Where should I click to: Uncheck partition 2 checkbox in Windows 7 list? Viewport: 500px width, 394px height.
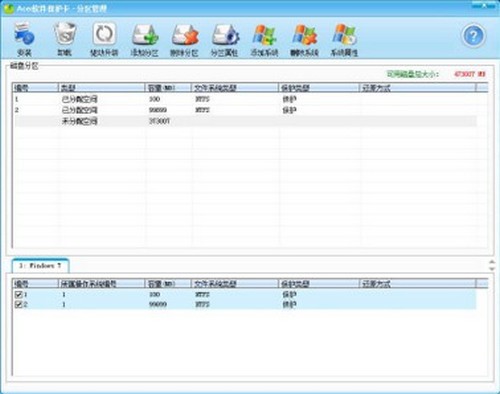click(19, 304)
